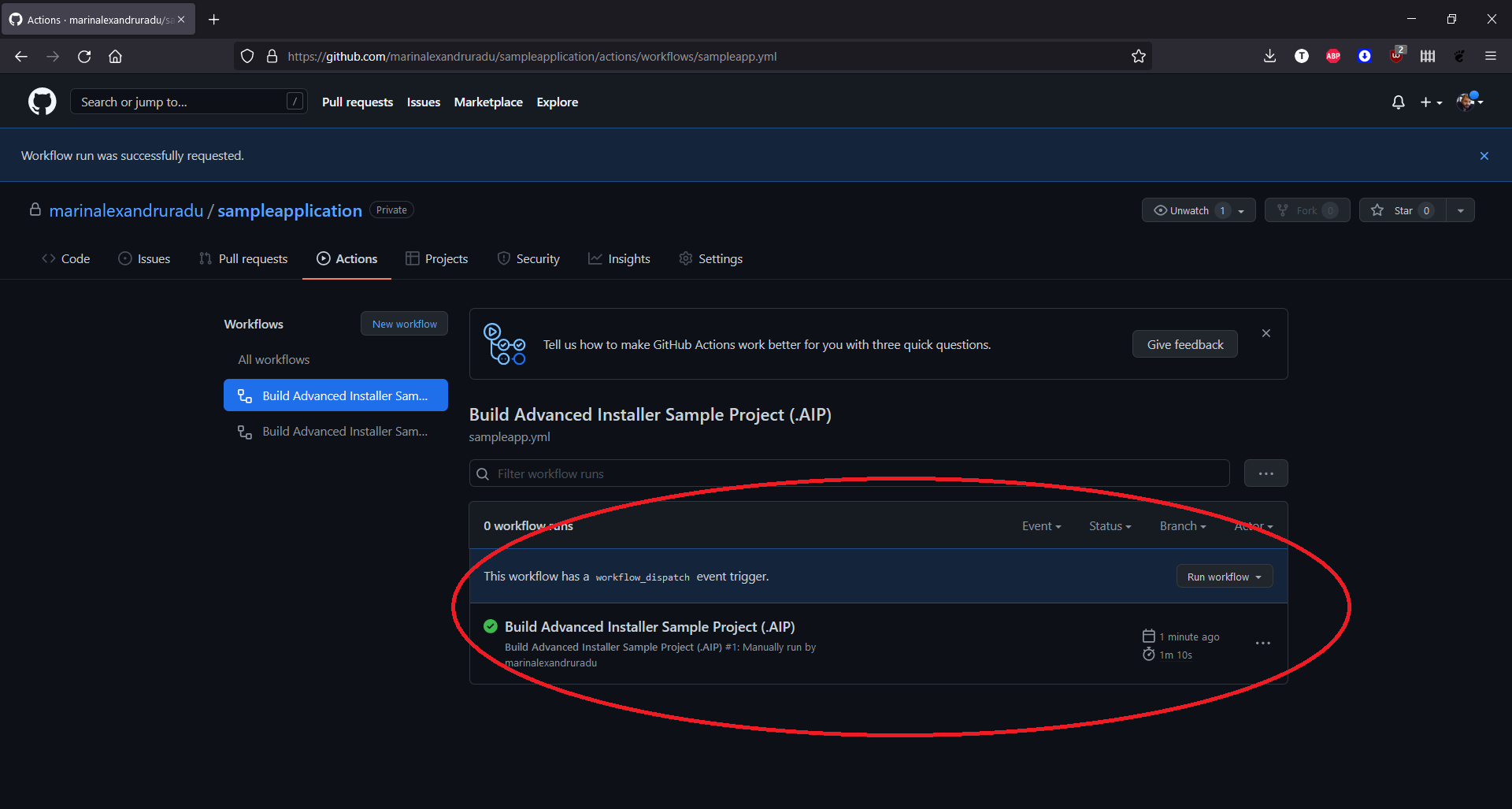Open the Issues repository tab
This screenshot has width=1512, height=809.
tap(144, 258)
